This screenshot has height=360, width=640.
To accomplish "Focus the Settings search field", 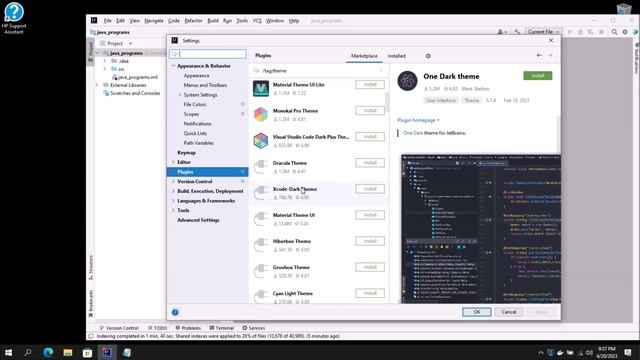I will pyautogui.click(x=208, y=54).
